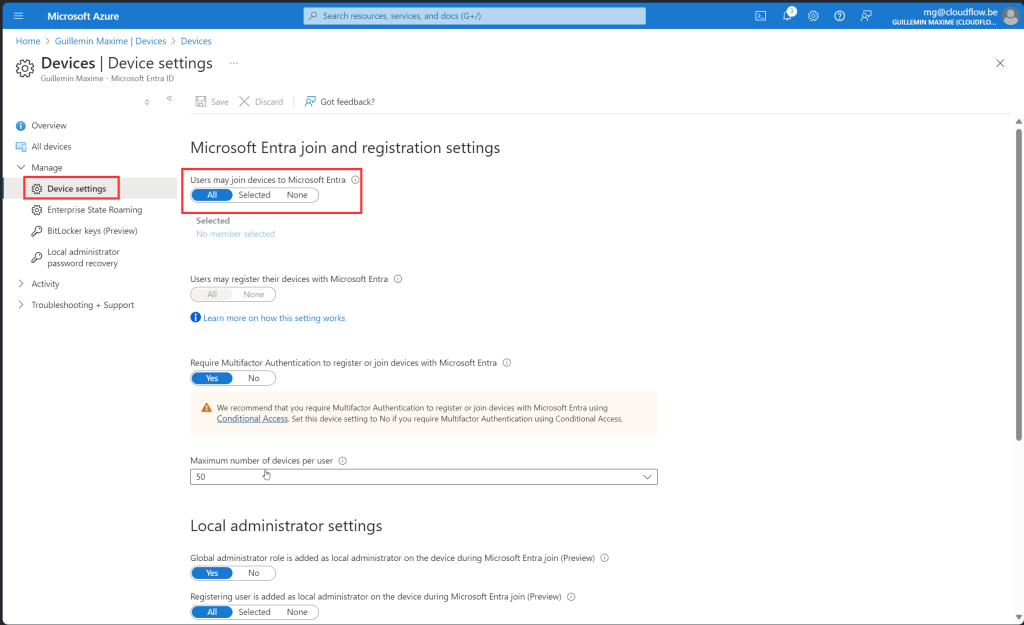
Task: Open Enterprise State Roaming menu item
Action: [94, 210]
